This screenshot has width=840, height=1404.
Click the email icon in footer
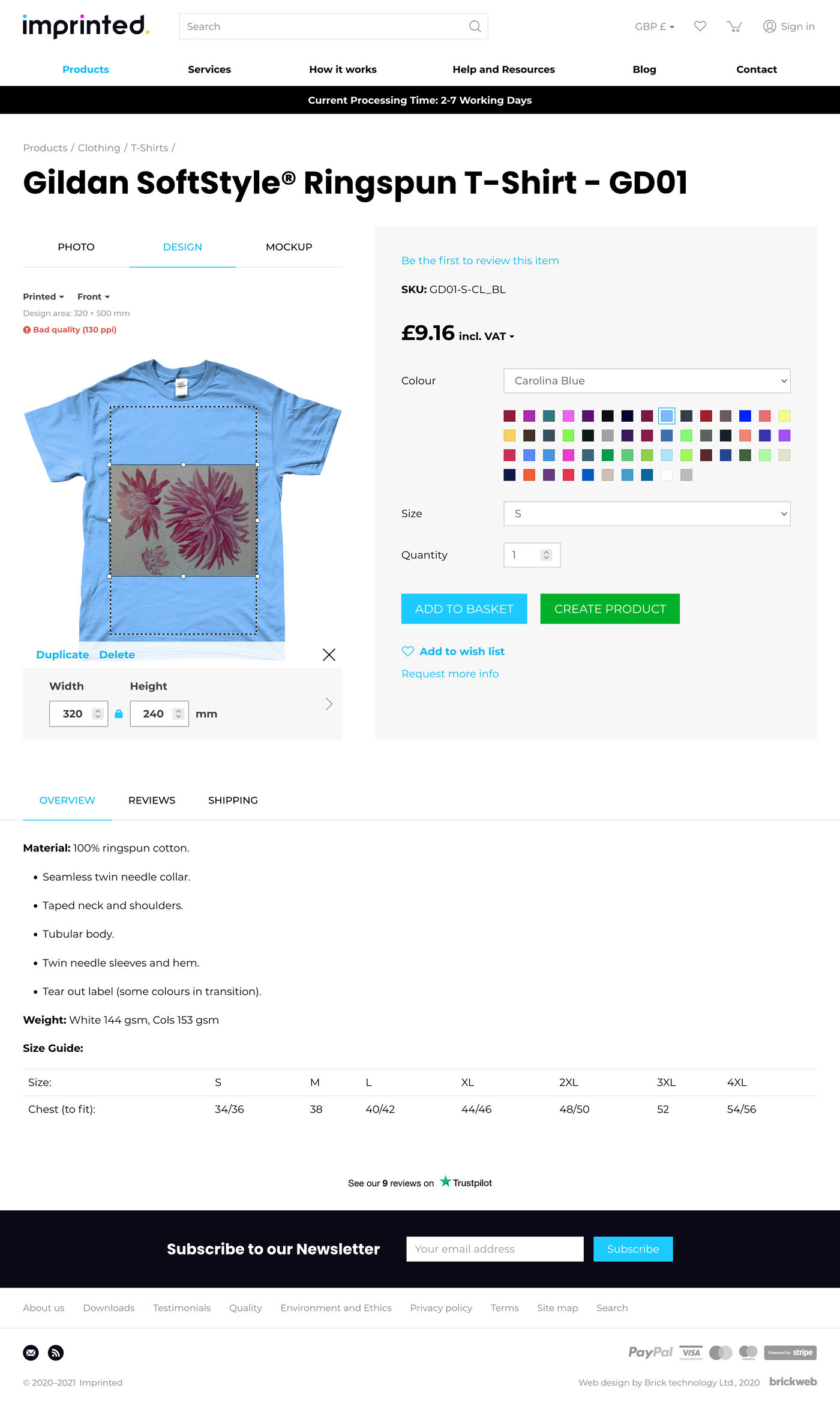pos(31,1352)
